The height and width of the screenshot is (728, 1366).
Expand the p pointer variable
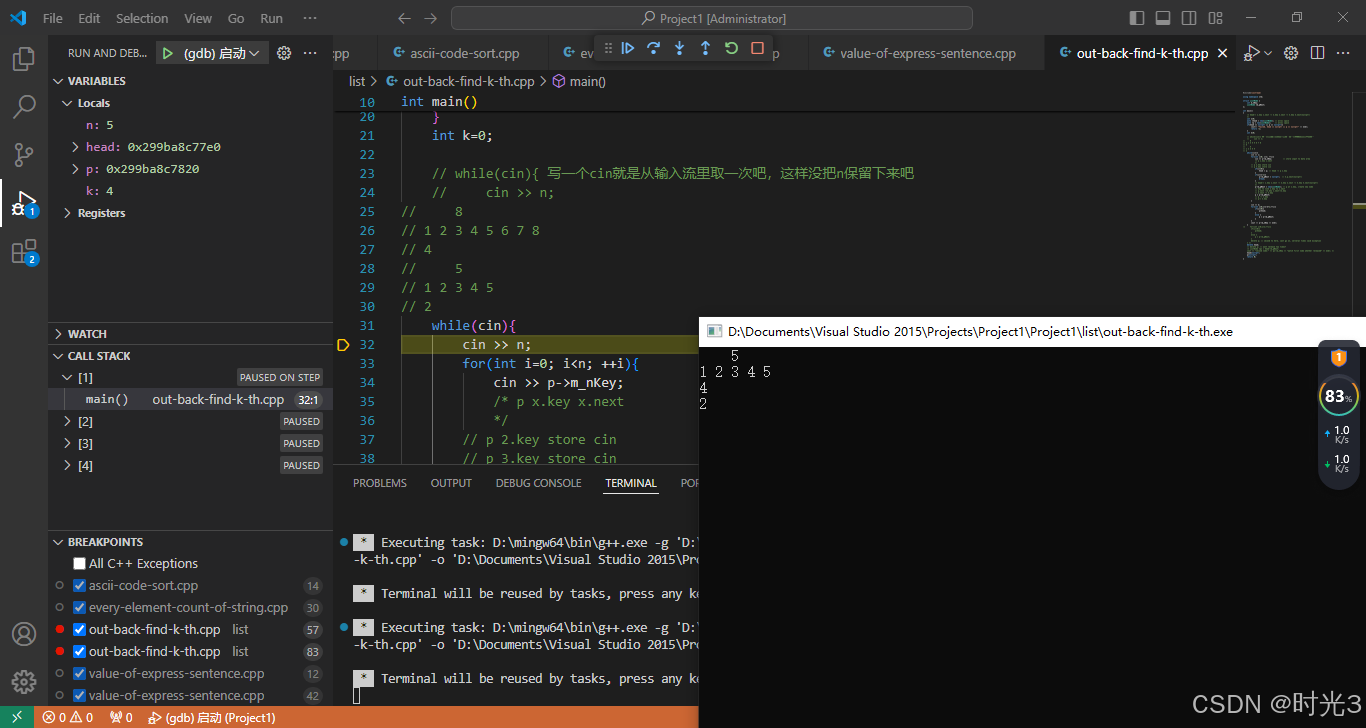click(76, 169)
